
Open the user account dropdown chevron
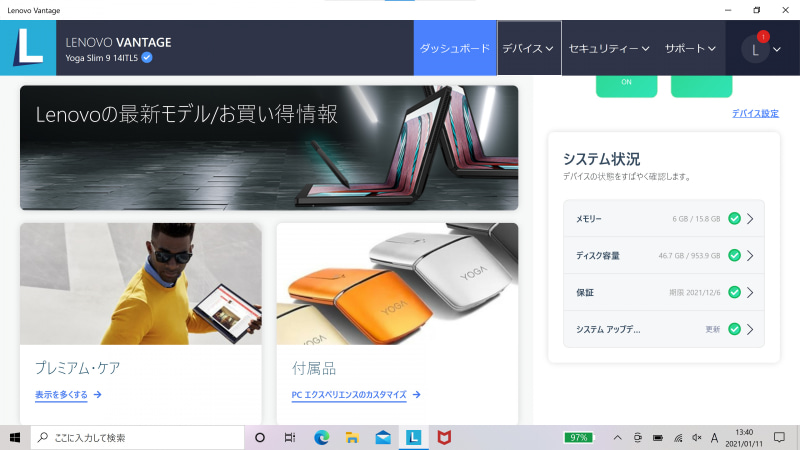point(777,49)
